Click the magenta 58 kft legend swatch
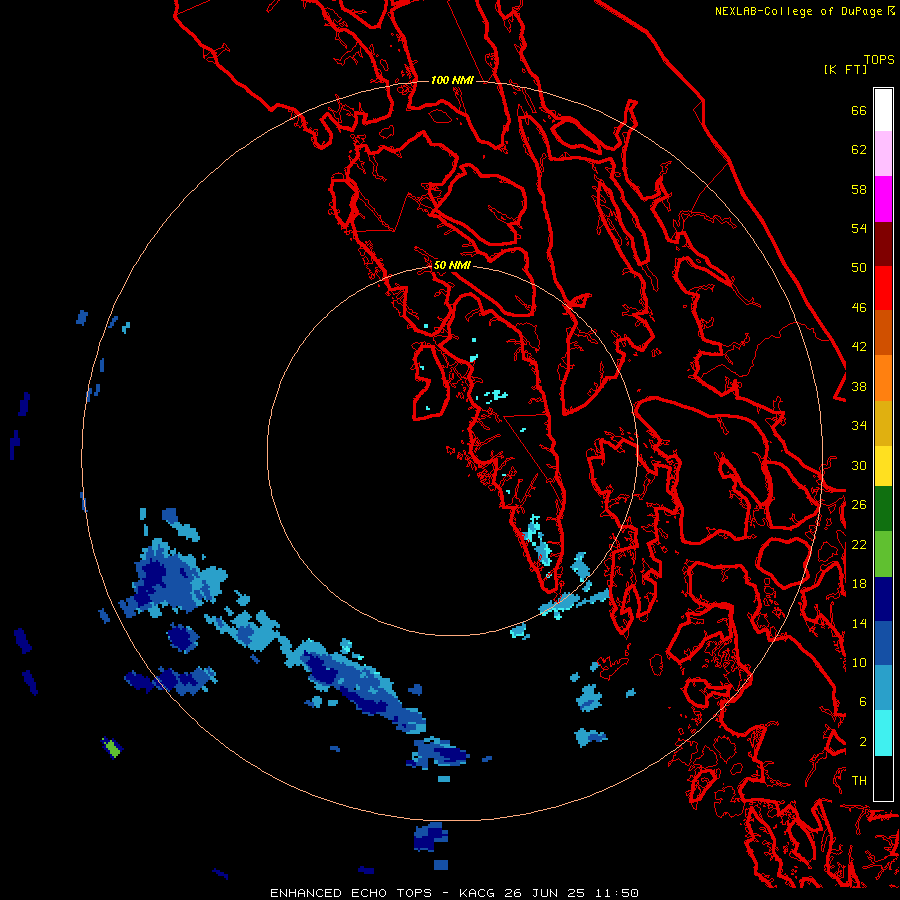Image resolution: width=900 pixels, height=900 pixels. coord(883,199)
